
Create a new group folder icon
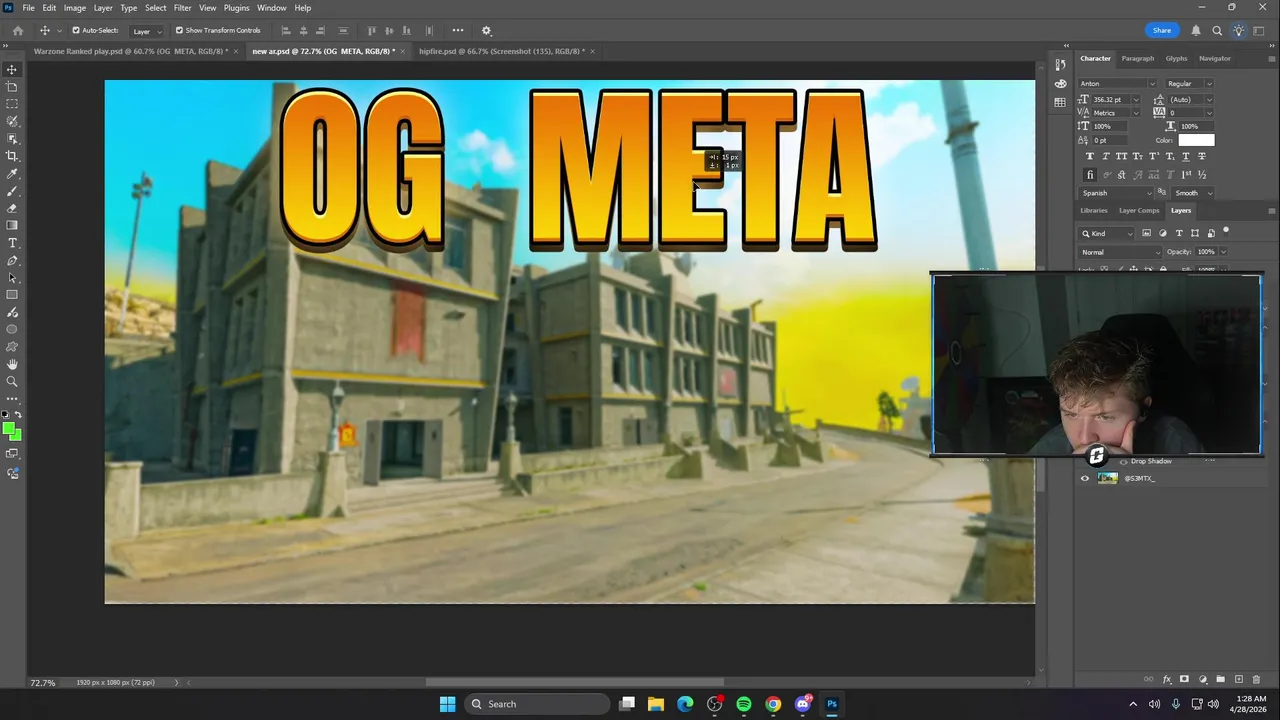click(x=1220, y=679)
